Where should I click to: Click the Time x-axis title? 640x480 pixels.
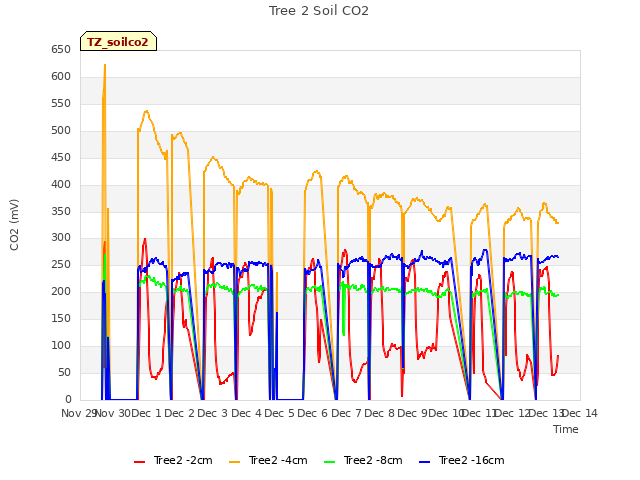pyautogui.click(x=566, y=429)
